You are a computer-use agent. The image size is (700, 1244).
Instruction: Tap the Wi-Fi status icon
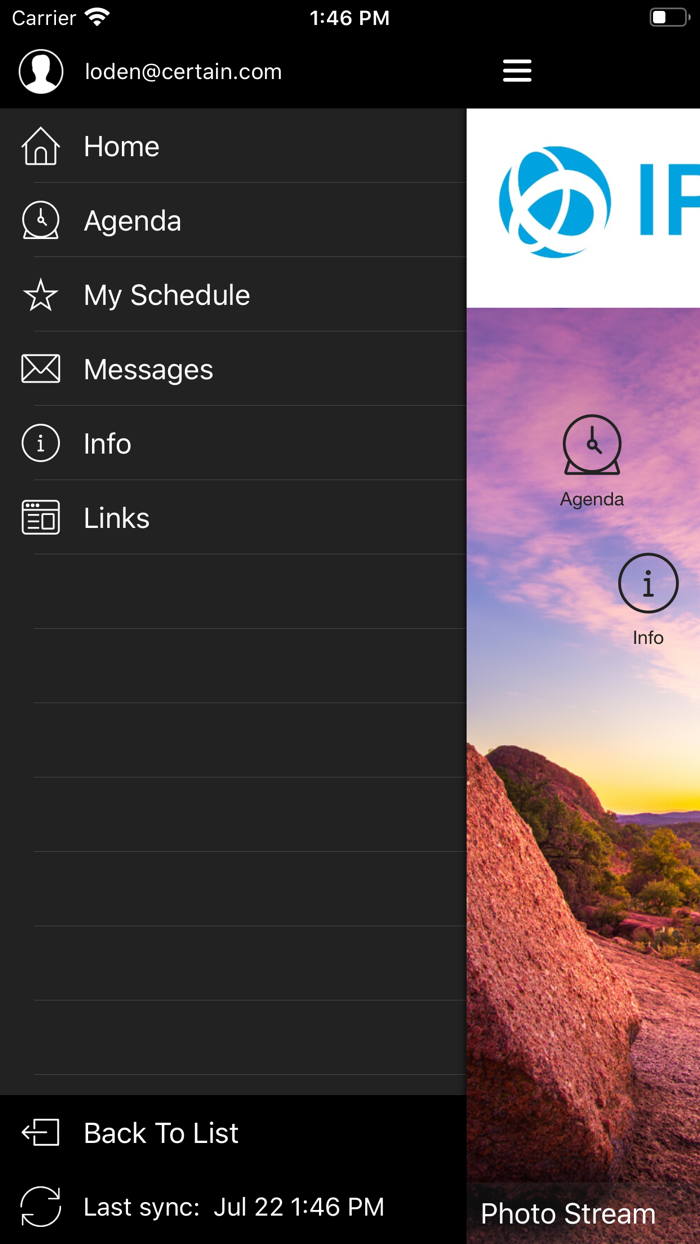(x=98, y=18)
